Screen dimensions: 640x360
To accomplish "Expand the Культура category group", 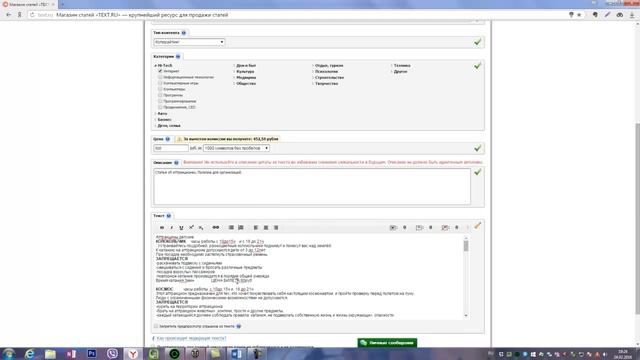I will coord(244,71).
